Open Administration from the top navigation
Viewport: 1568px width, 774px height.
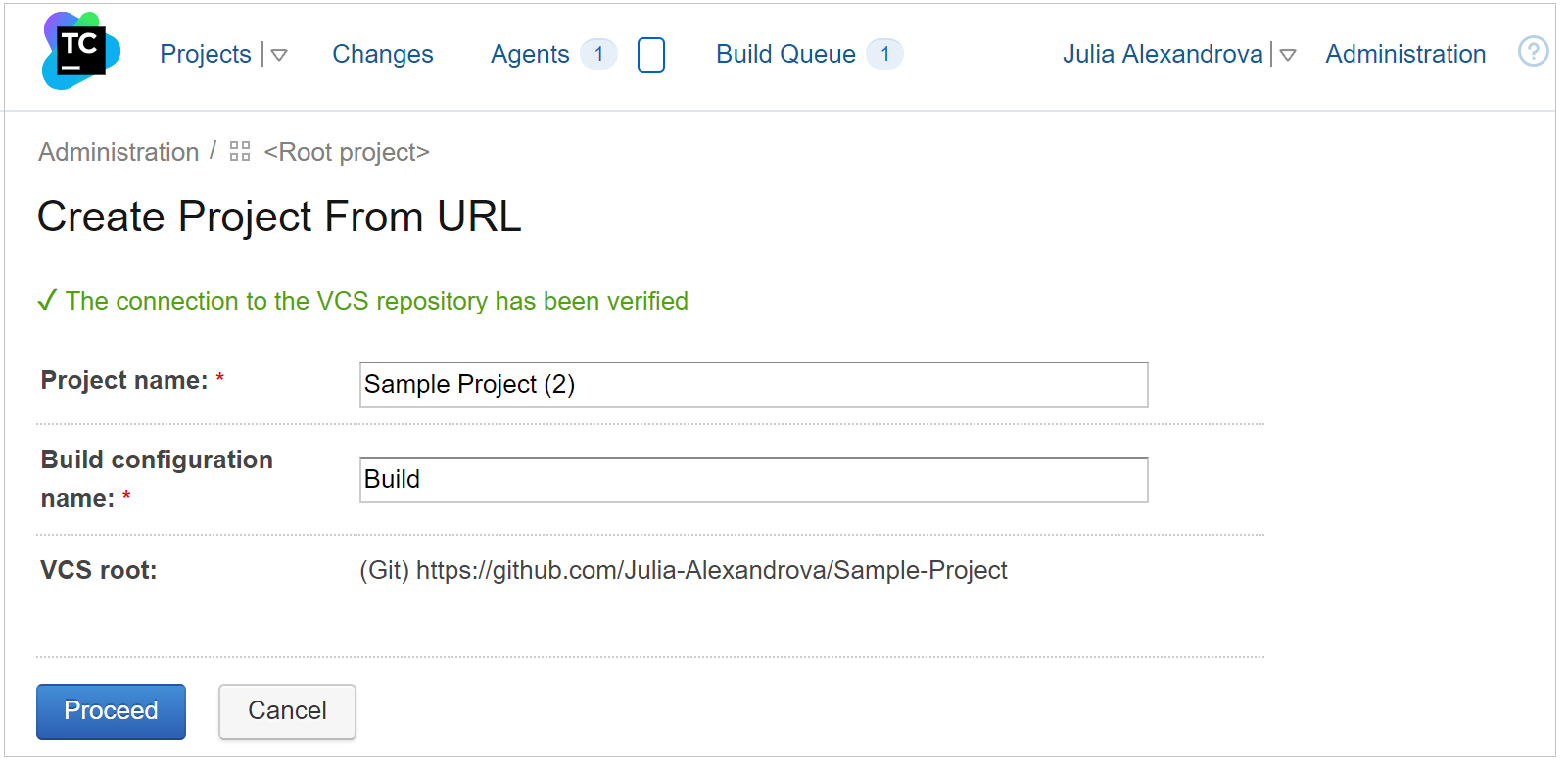tap(1405, 55)
